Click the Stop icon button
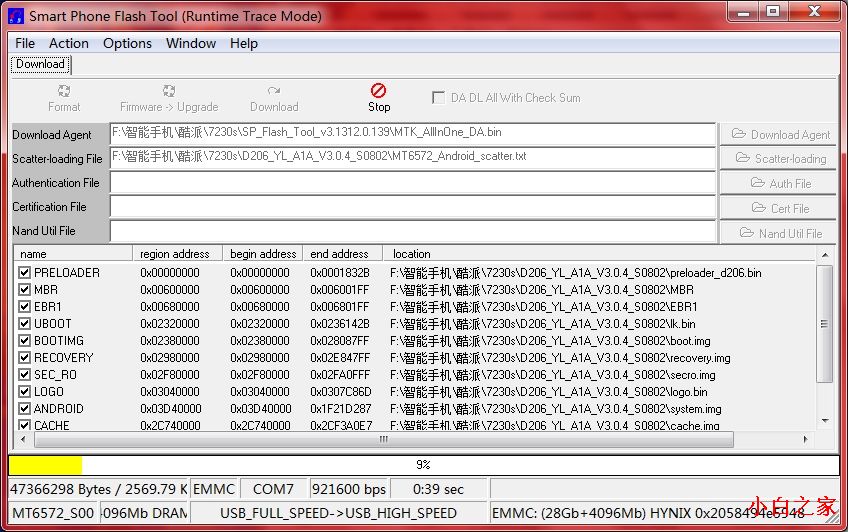 point(379,90)
